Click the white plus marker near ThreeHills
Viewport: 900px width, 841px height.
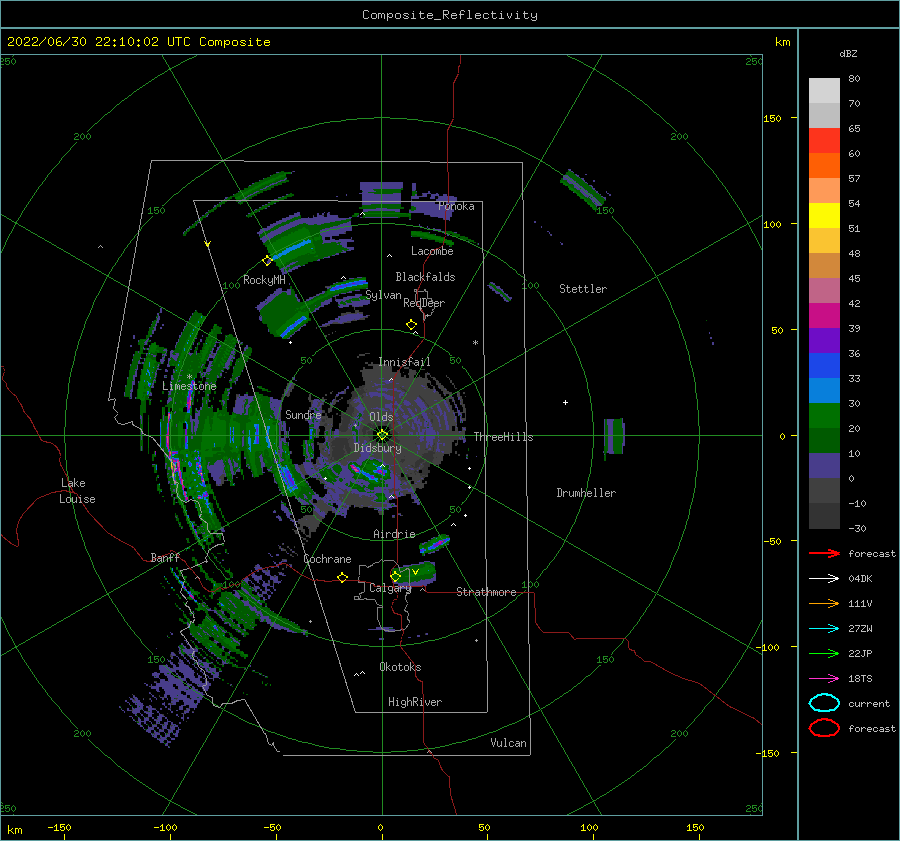pyautogui.click(x=565, y=402)
